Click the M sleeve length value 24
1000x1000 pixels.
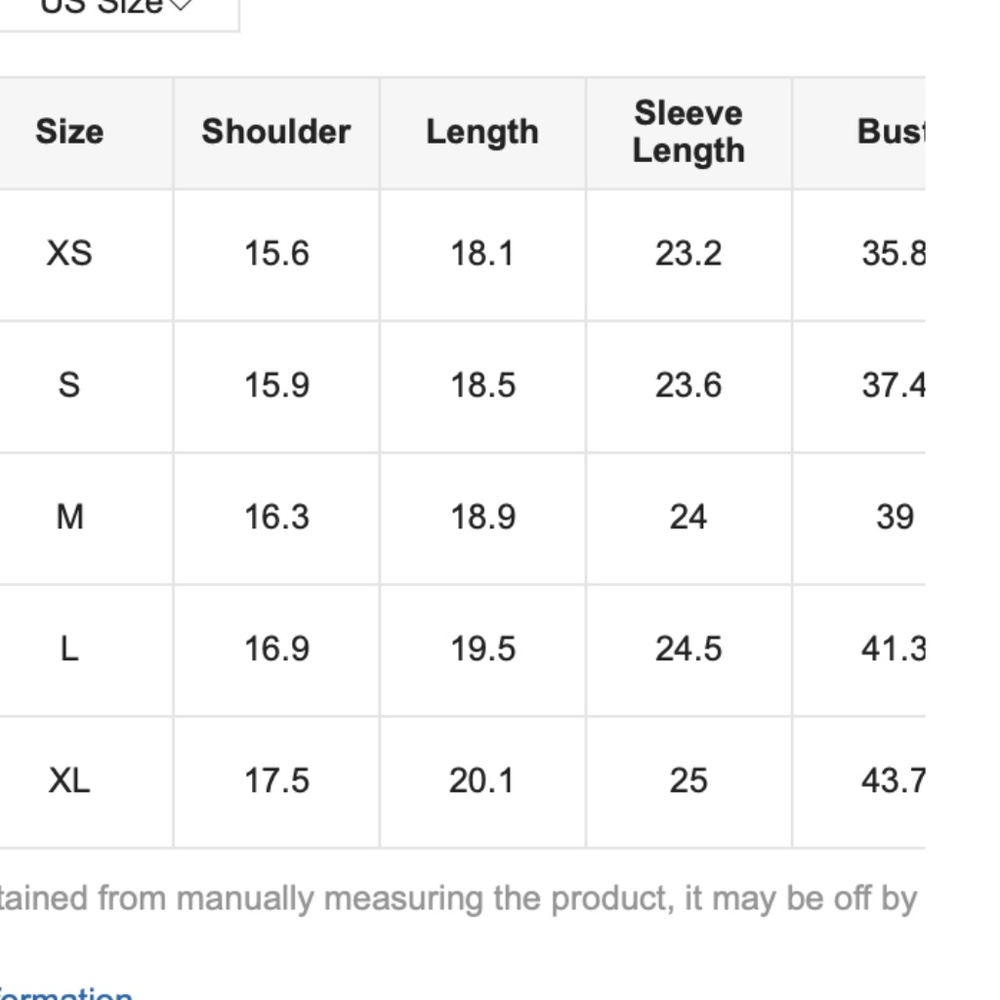(688, 517)
